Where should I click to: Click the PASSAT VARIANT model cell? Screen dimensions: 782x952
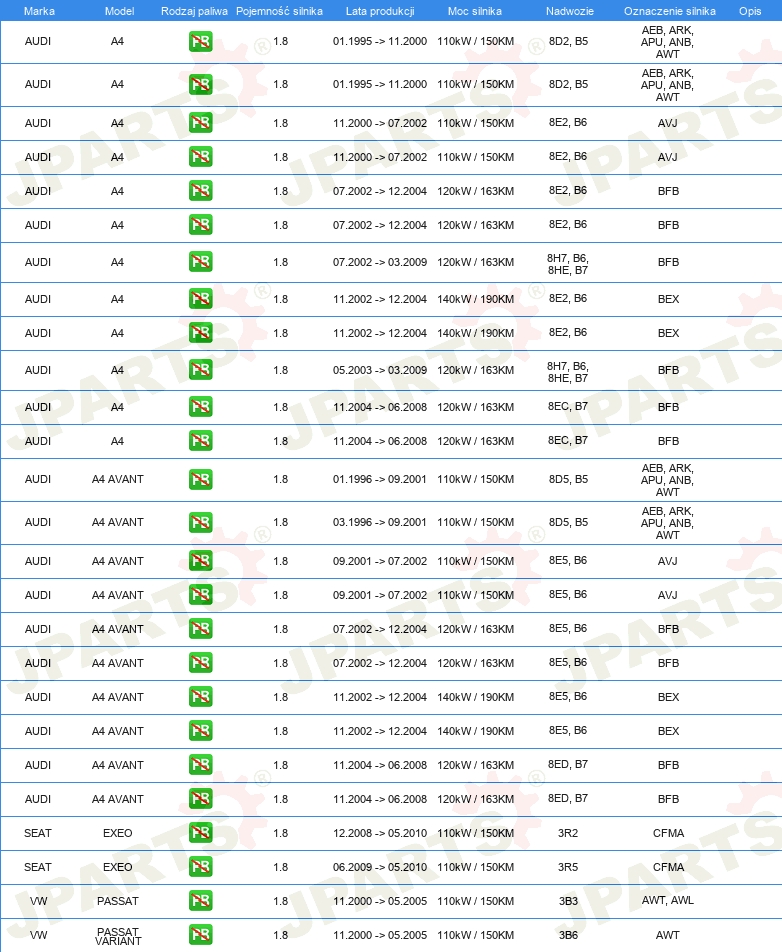tap(118, 936)
